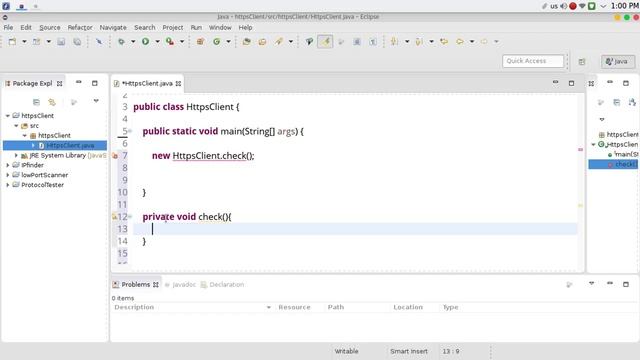Click the Run with coverage icon

click(x=170, y=42)
